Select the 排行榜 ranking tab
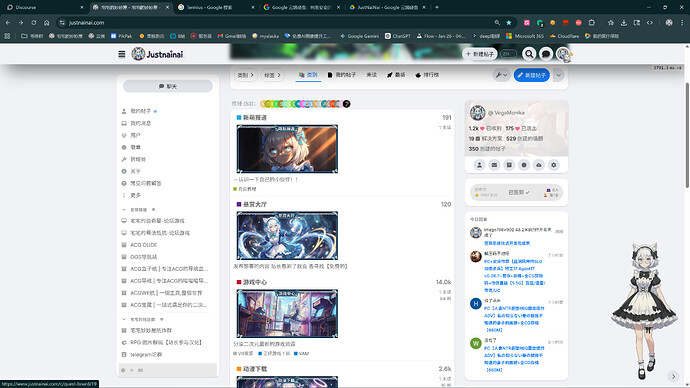 tap(427, 75)
